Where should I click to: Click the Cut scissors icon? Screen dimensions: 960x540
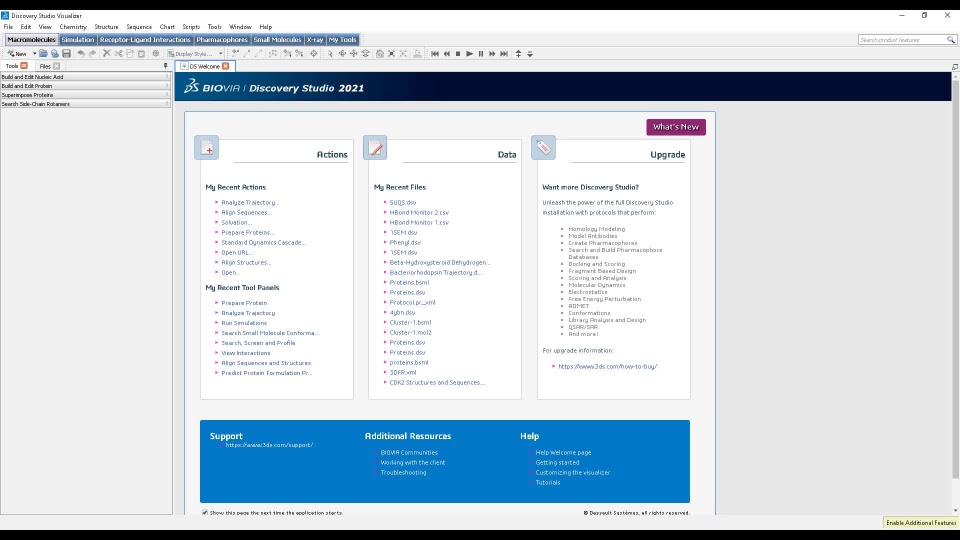[118, 54]
